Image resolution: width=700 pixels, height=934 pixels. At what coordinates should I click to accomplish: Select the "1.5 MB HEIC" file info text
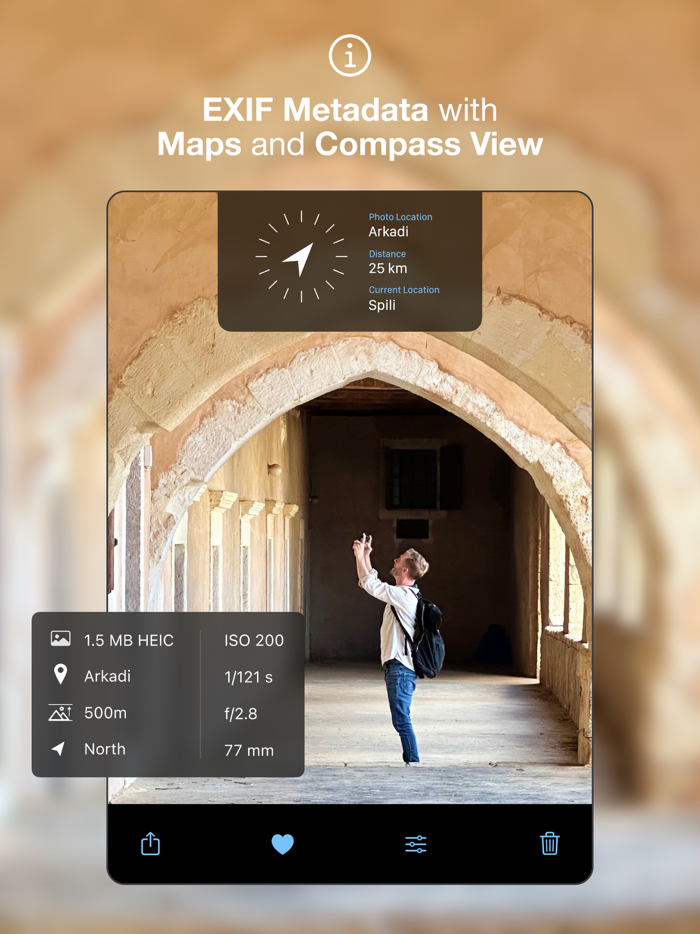pos(129,640)
